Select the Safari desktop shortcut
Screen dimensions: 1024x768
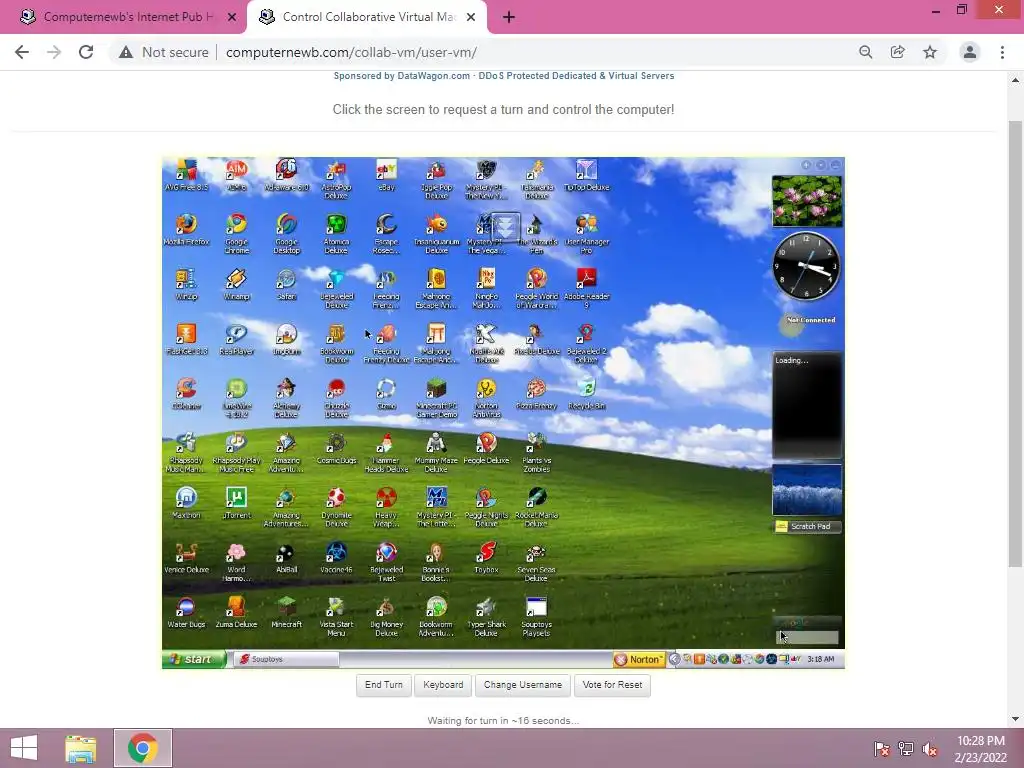(x=286, y=284)
